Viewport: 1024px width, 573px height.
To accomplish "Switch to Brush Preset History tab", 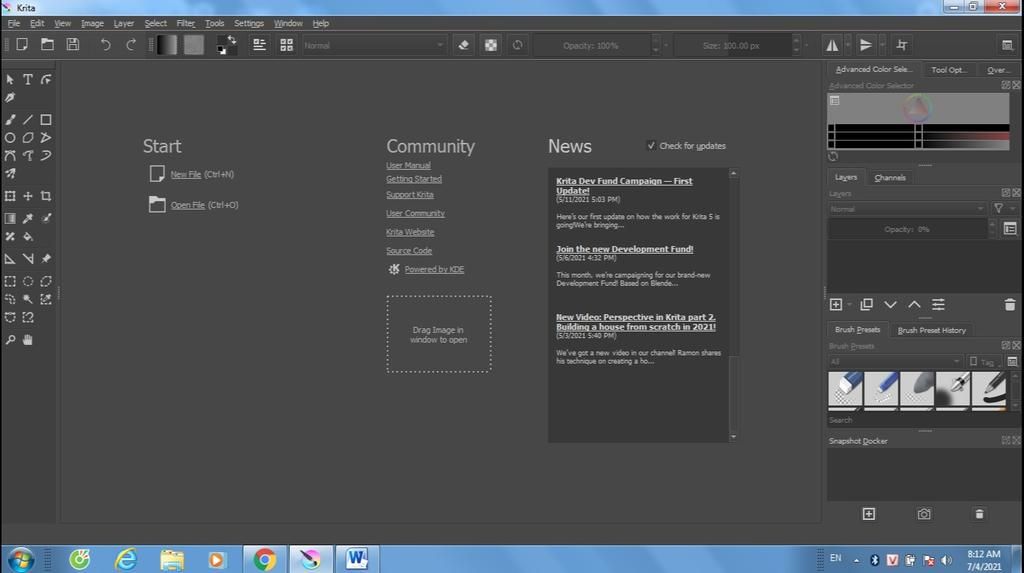I will (x=931, y=330).
